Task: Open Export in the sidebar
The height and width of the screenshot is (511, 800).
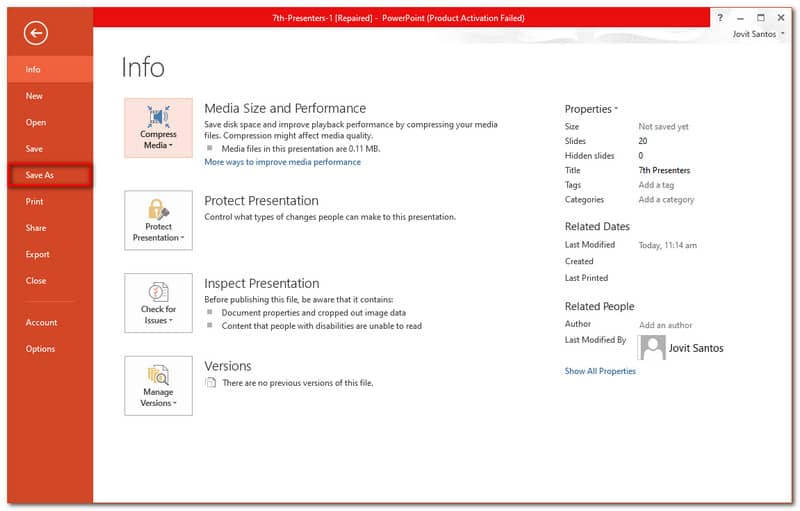Action: [x=50, y=254]
